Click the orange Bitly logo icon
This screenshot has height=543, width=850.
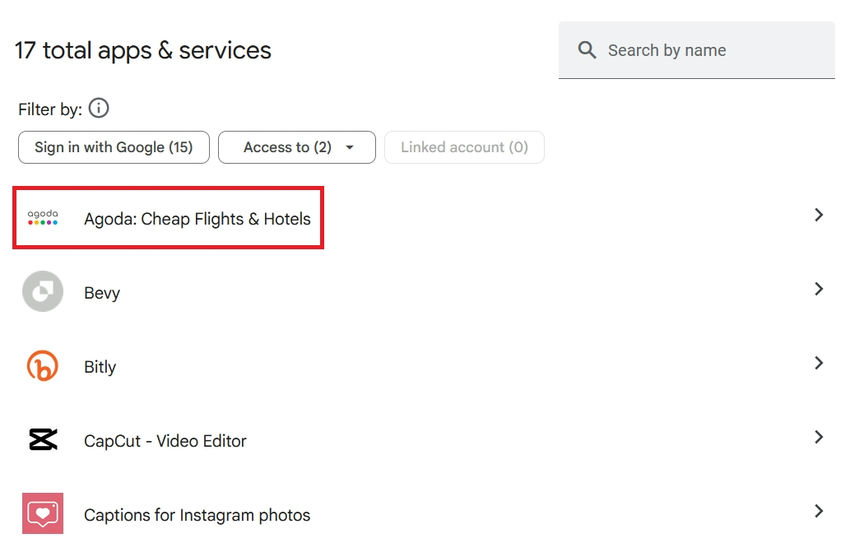(43, 366)
